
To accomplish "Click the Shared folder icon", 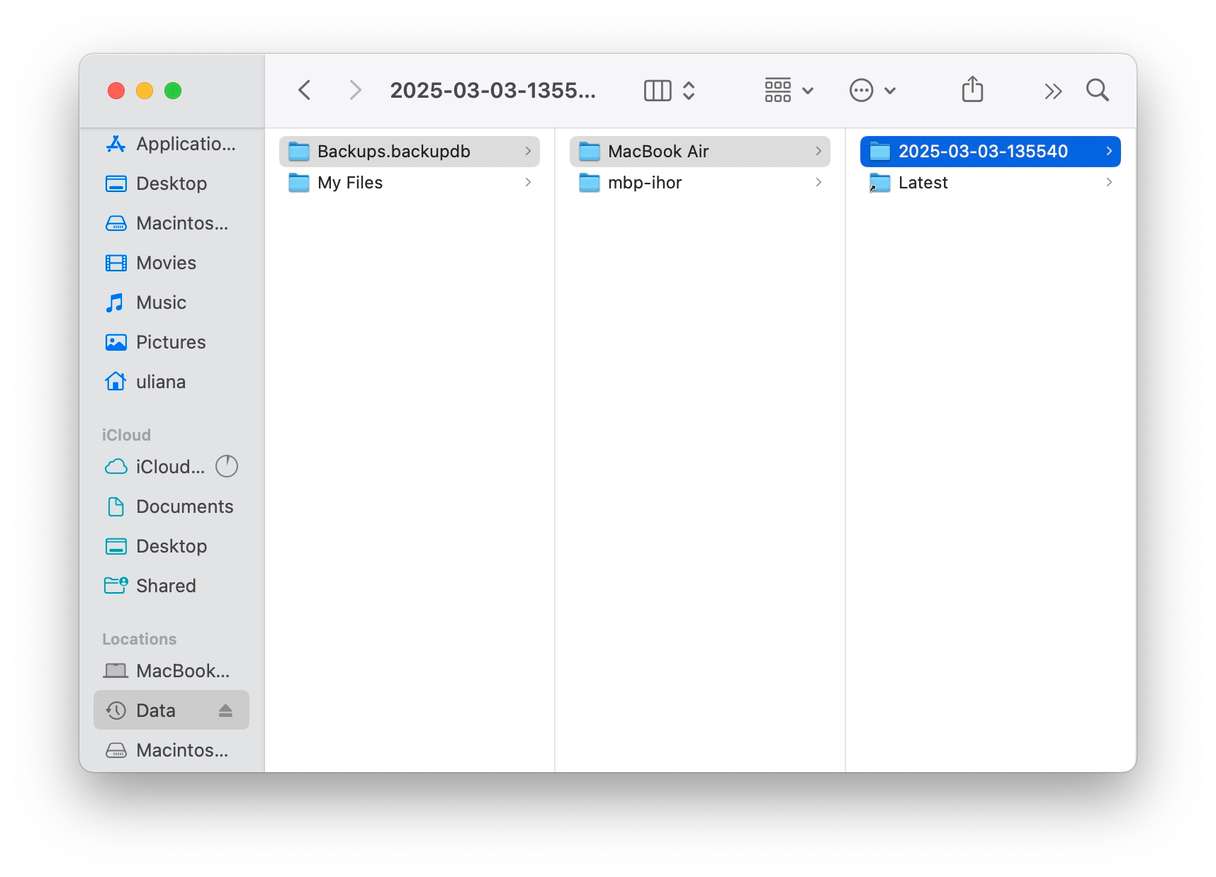I will tap(116, 586).
